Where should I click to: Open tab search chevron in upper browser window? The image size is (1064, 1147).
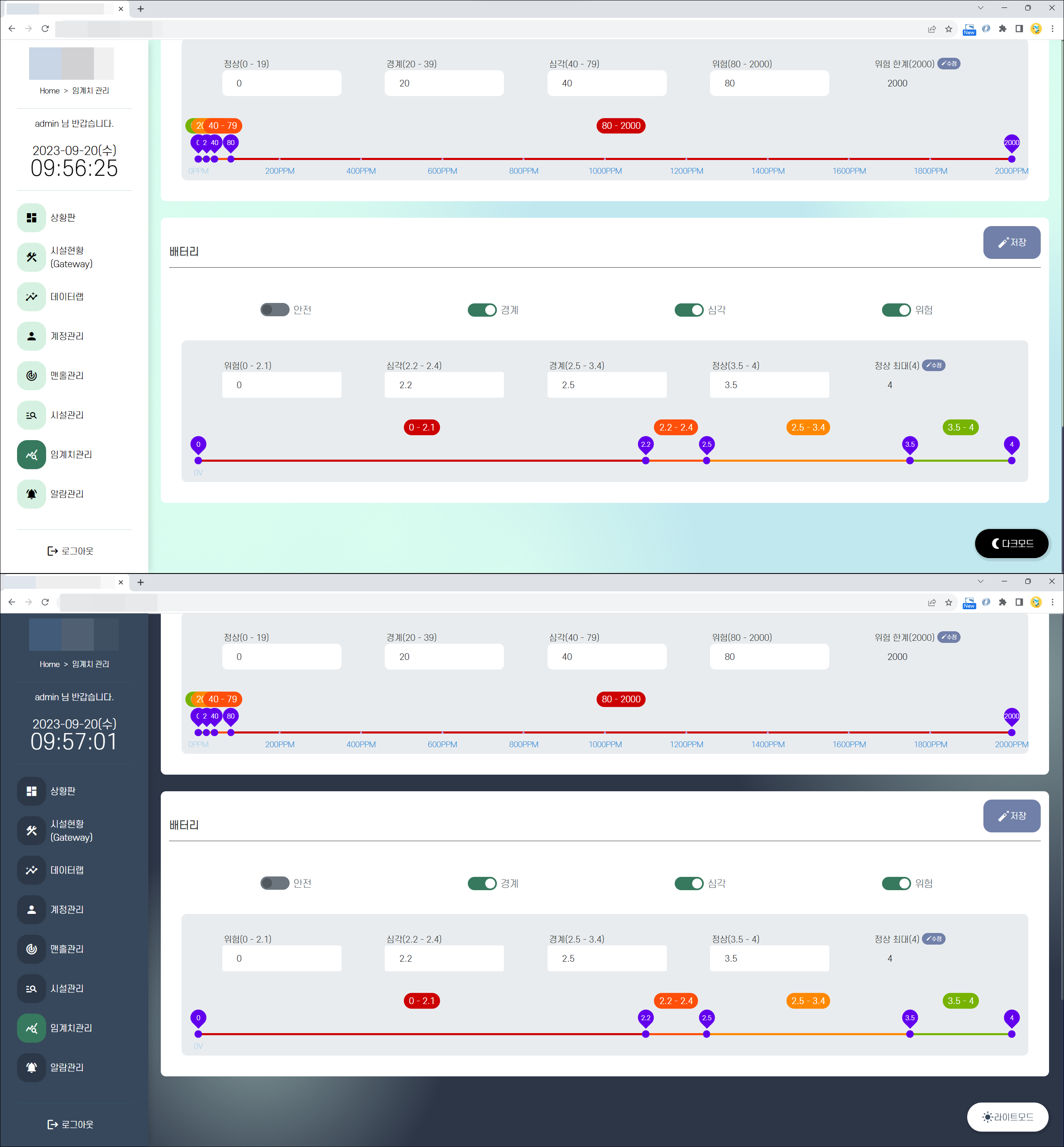980,8
